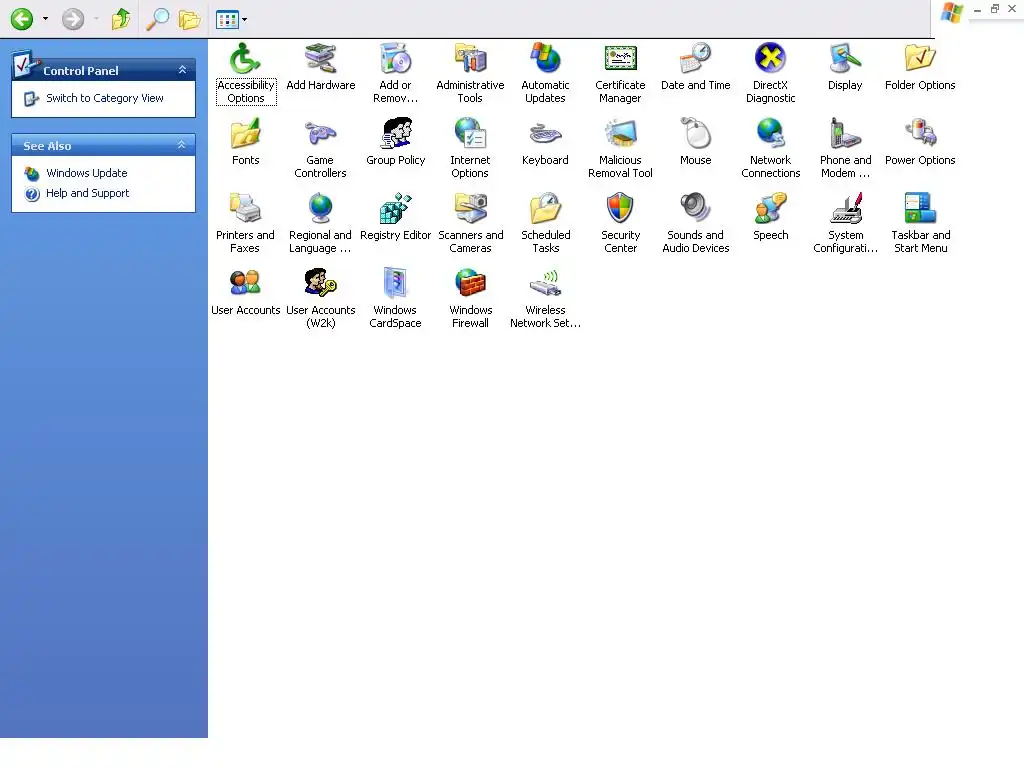
Task: Open Regional and Language options
Action: point(320,223)
